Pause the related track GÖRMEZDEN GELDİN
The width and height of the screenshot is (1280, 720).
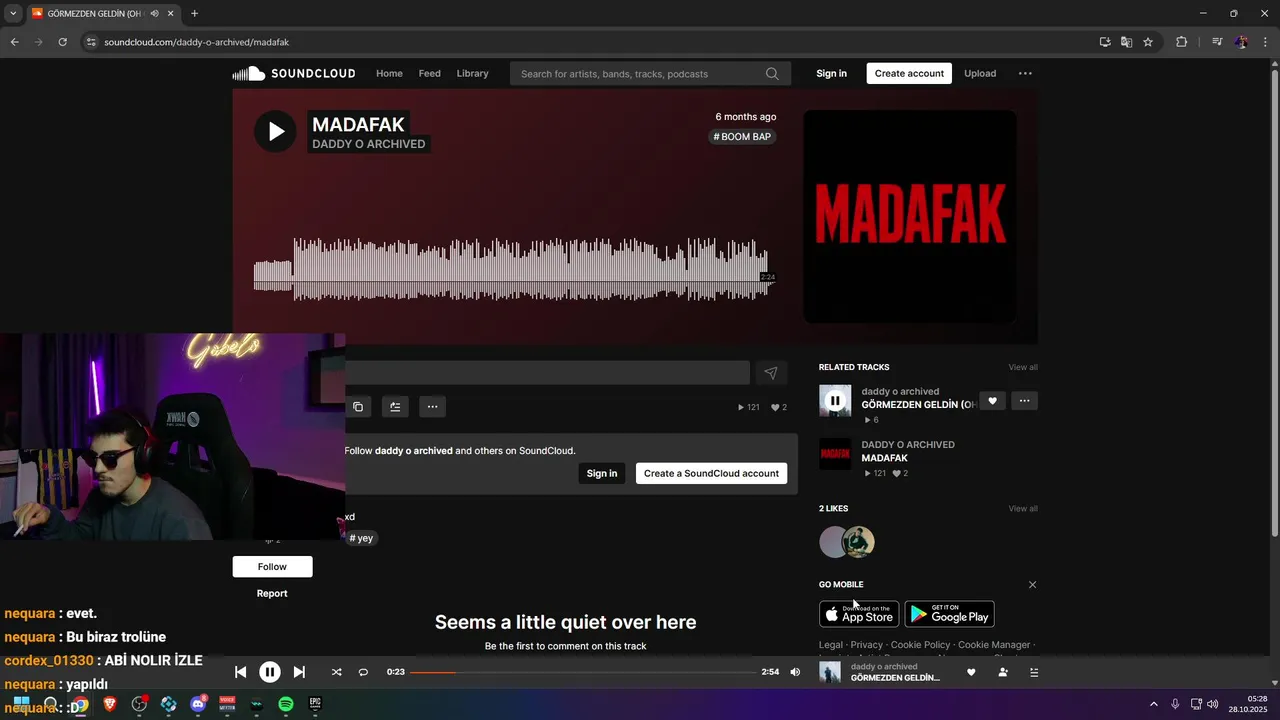[835, 401]
